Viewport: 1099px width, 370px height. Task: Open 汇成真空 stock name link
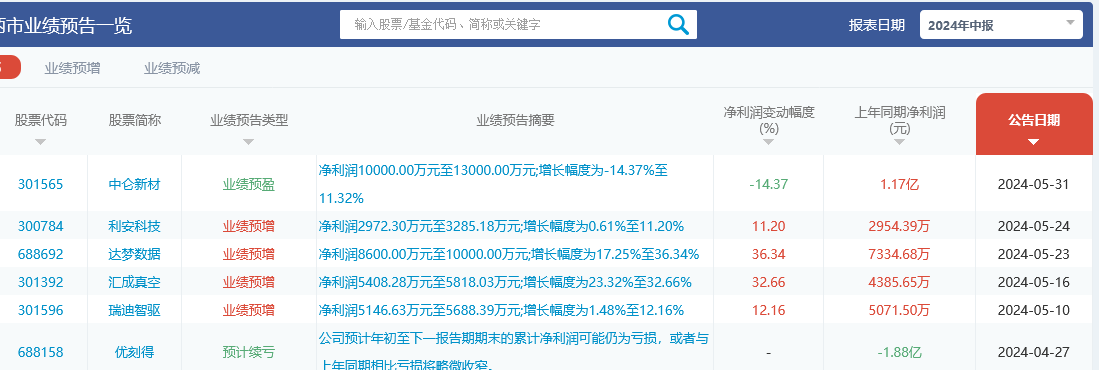pyautogui.click(x=135, y=282)
